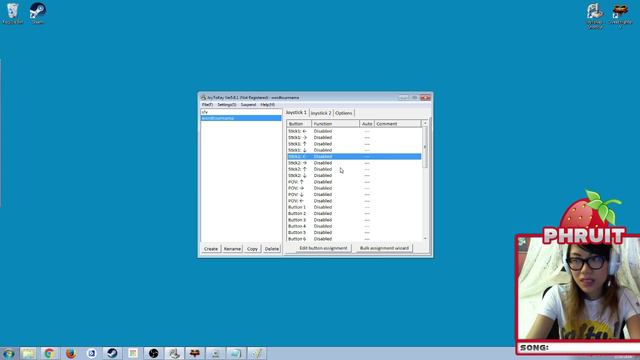Select the highlighted profile in the list
This screenshot has height=360, width=640.
click(241, 118)
